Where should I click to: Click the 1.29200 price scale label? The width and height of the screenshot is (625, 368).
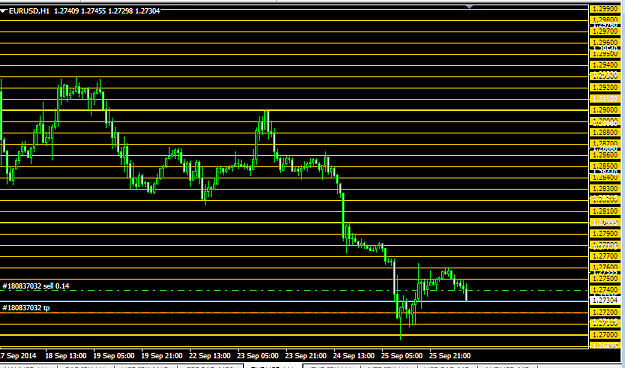(605, 87)
